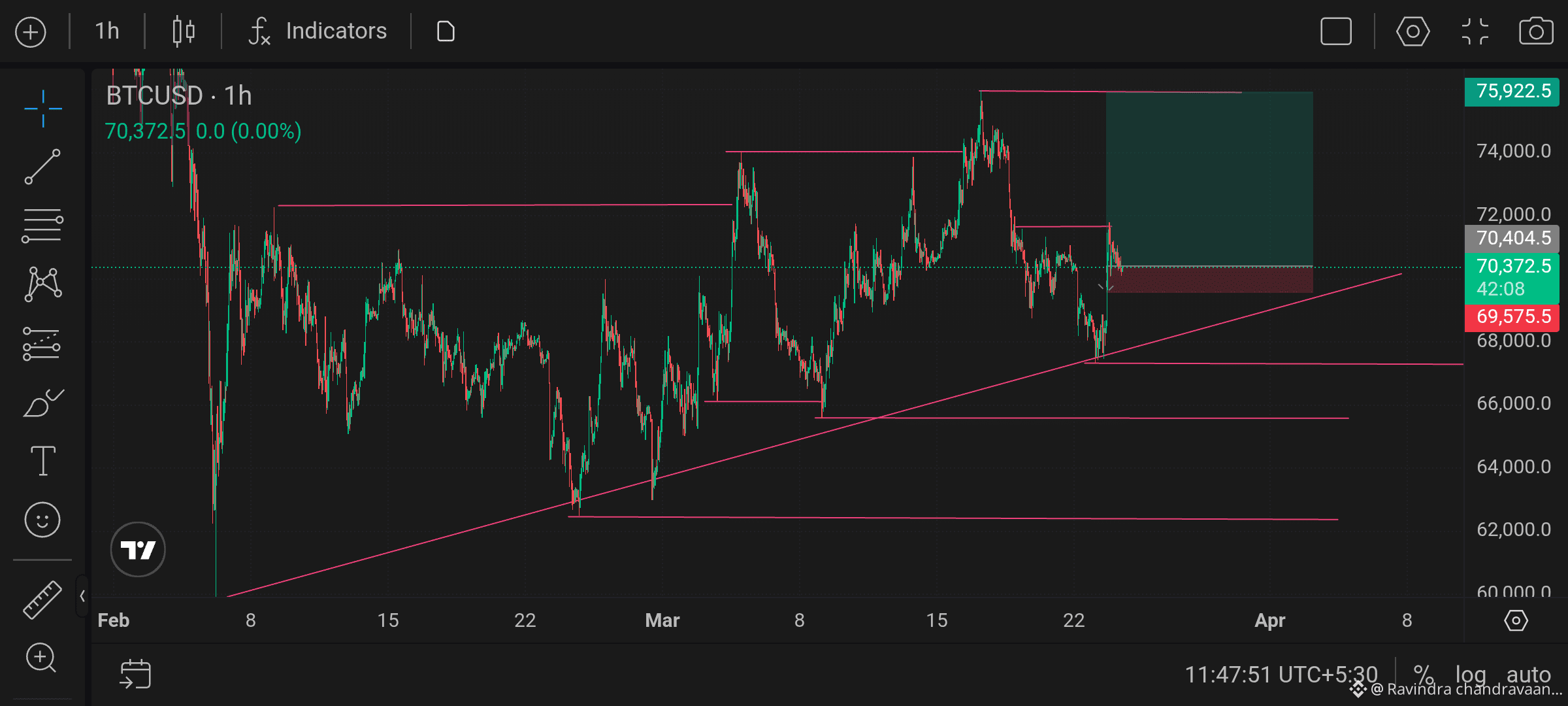This screenshot has width=1568, height=706.
Task: Click the 70,372.5 0.0 (0.00%) price legend
Action: [x=203, y=131]
